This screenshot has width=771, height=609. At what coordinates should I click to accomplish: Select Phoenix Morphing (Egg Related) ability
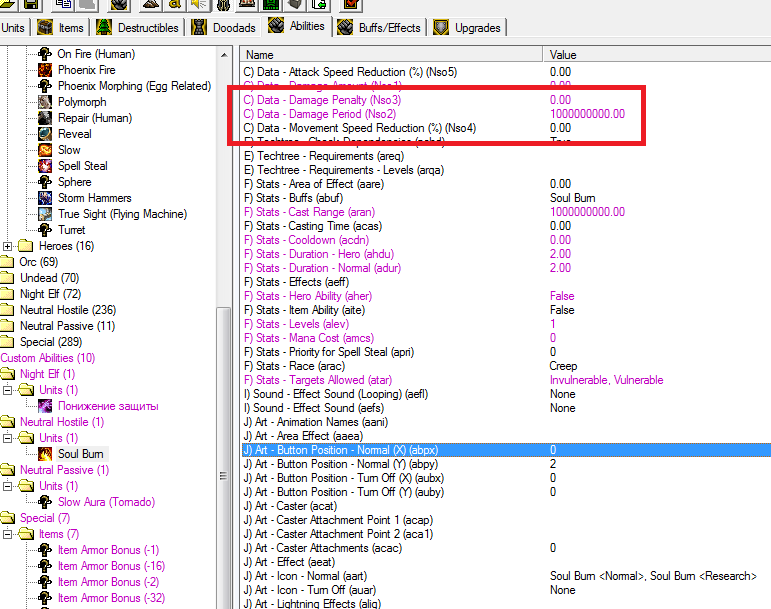(x=134, y=86)
